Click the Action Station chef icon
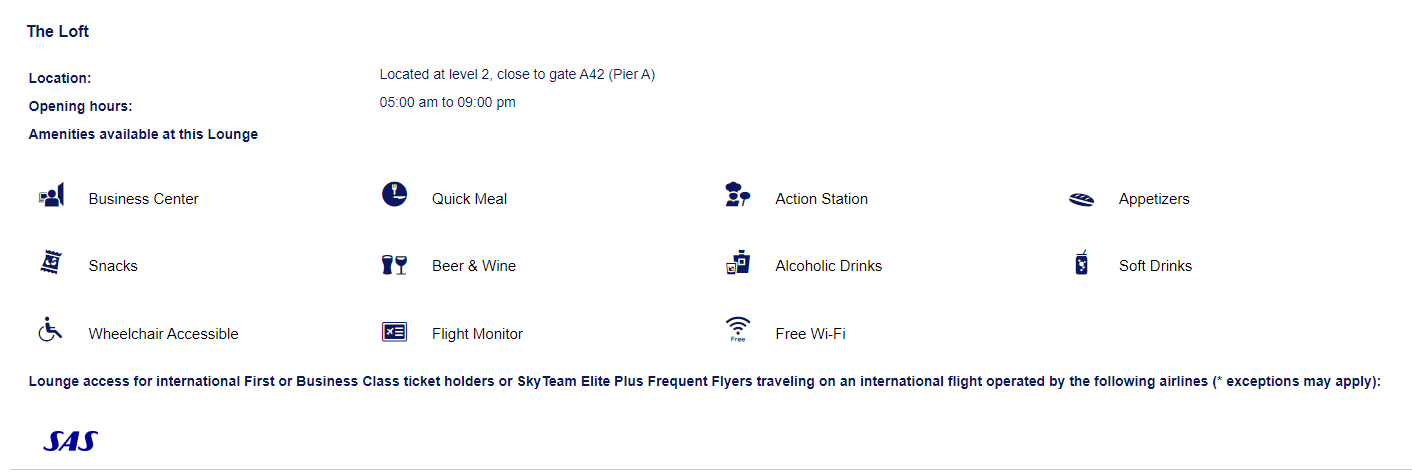 tap(737, 195)
